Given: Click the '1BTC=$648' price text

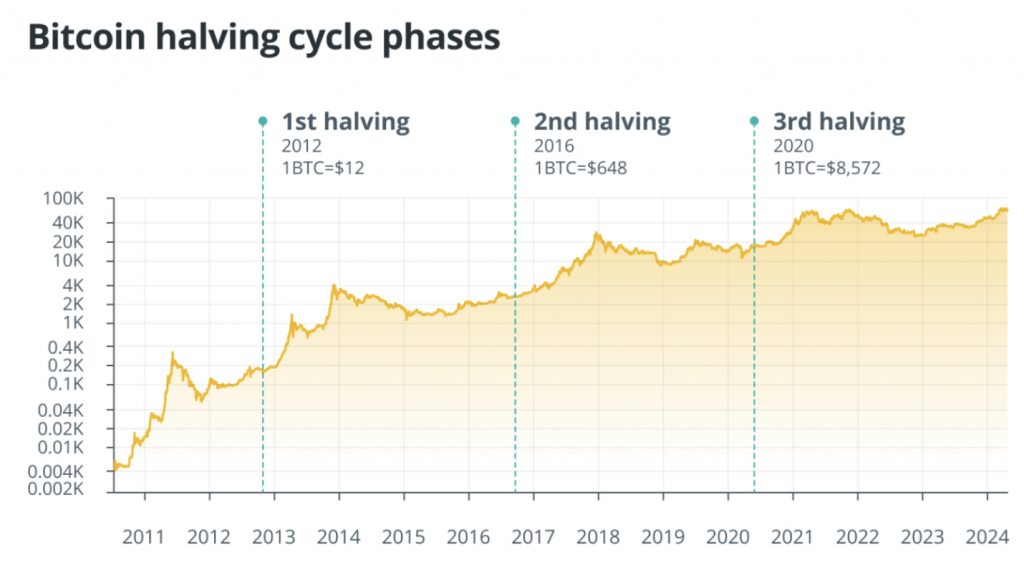Looking at the screenshot, I should [x=581, y=168].
